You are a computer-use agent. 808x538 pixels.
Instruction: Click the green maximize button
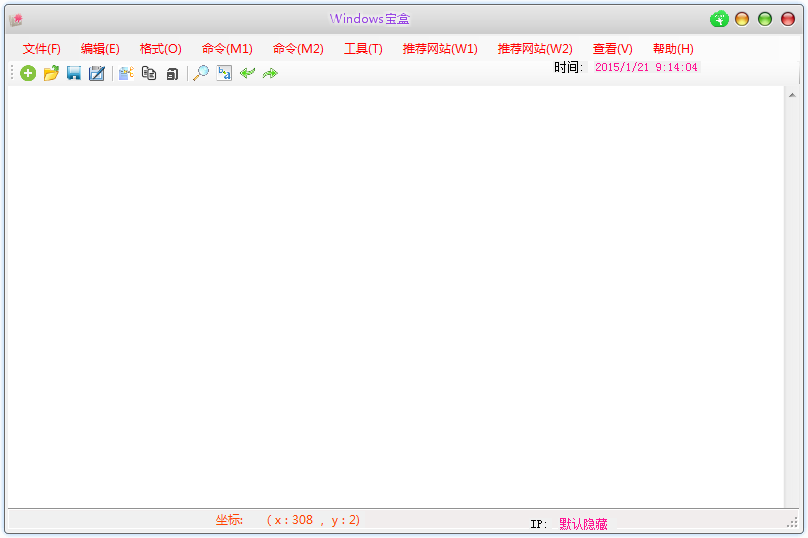[765, 19]
